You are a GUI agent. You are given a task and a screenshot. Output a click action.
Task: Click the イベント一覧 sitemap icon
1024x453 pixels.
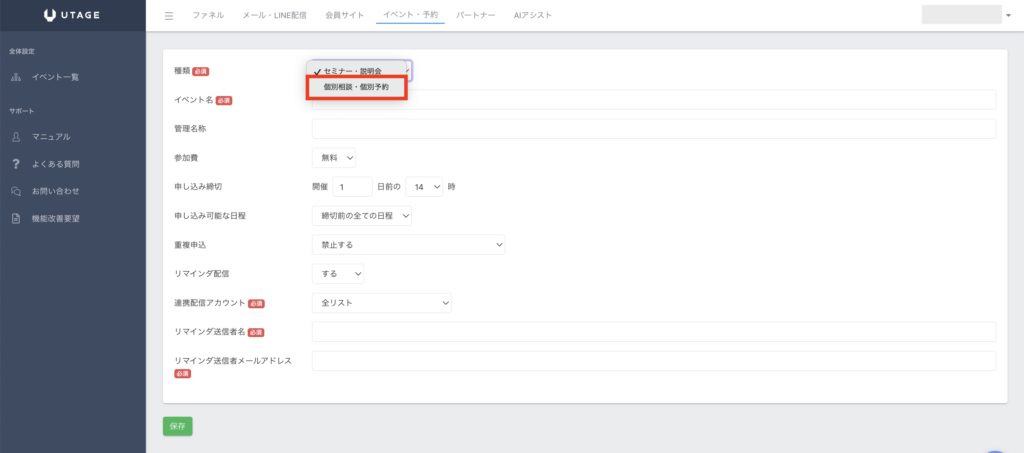(x=16, y=77)
